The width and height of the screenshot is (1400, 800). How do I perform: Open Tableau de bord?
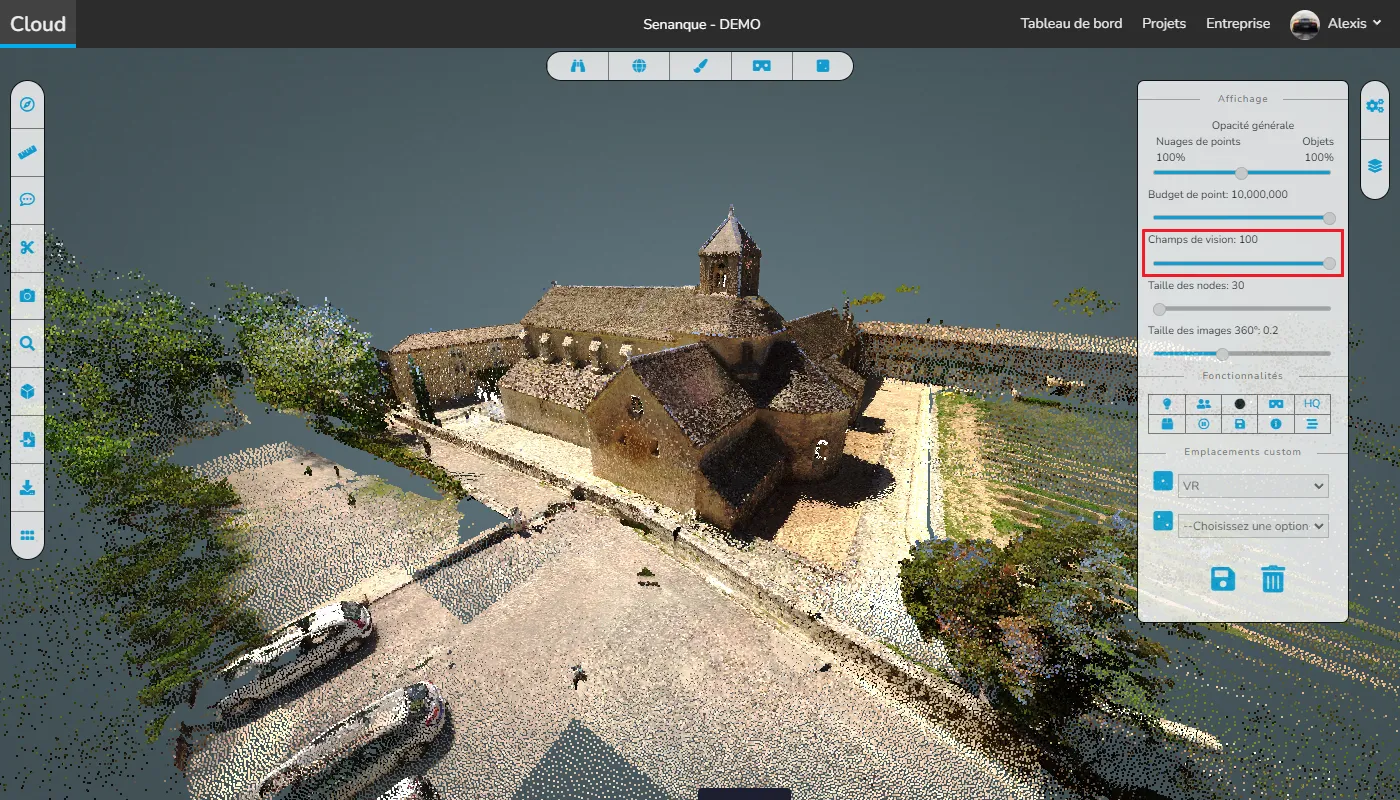coord(1071,23)
